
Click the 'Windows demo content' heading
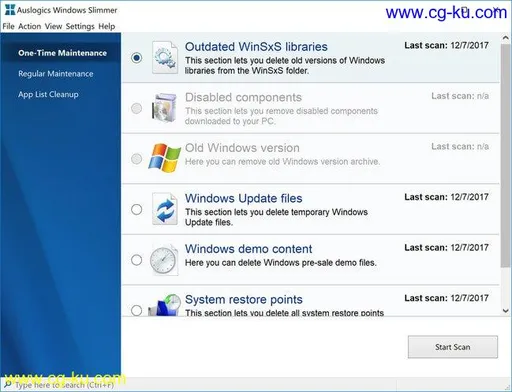(249, 249)
